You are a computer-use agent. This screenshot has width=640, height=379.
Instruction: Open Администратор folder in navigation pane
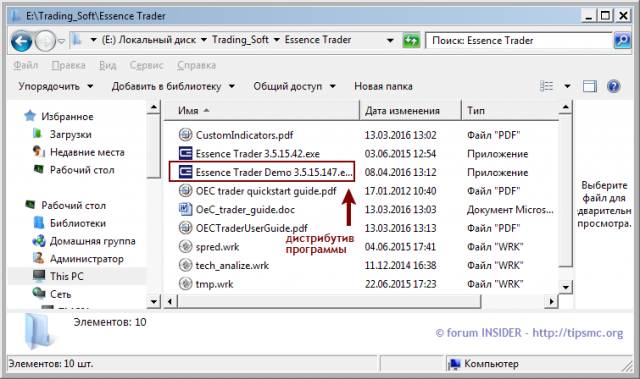tap(87, 259)
